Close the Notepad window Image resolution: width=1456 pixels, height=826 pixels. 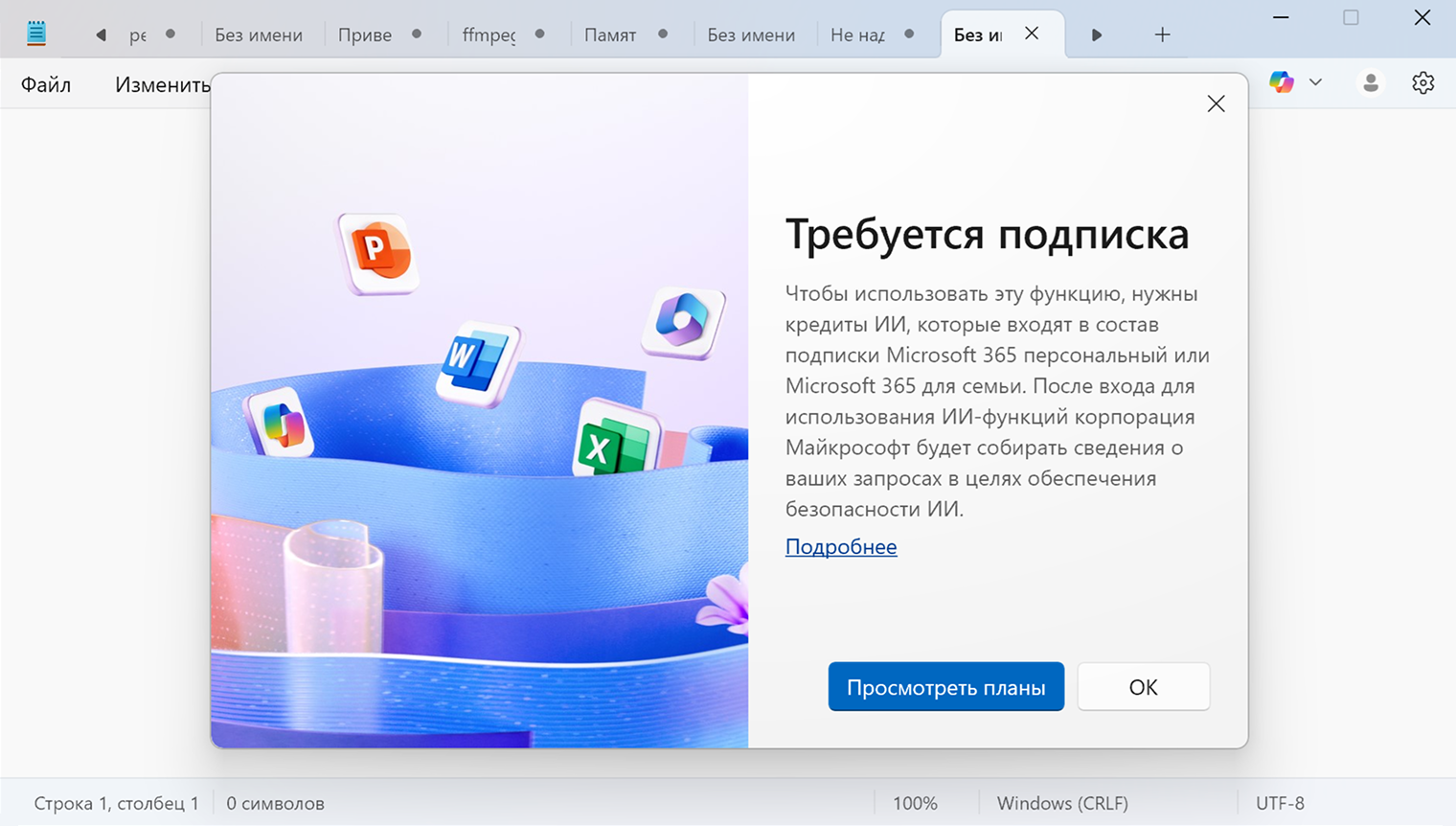tap(1422, 17)
